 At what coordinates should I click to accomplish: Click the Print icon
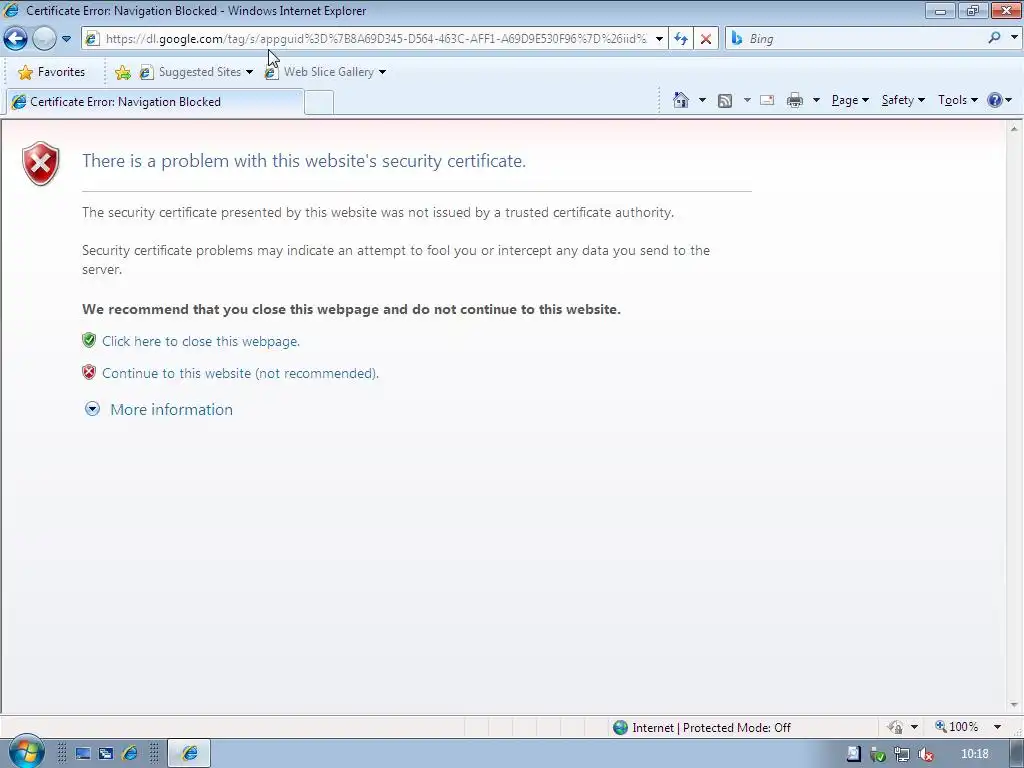(795, 100)
